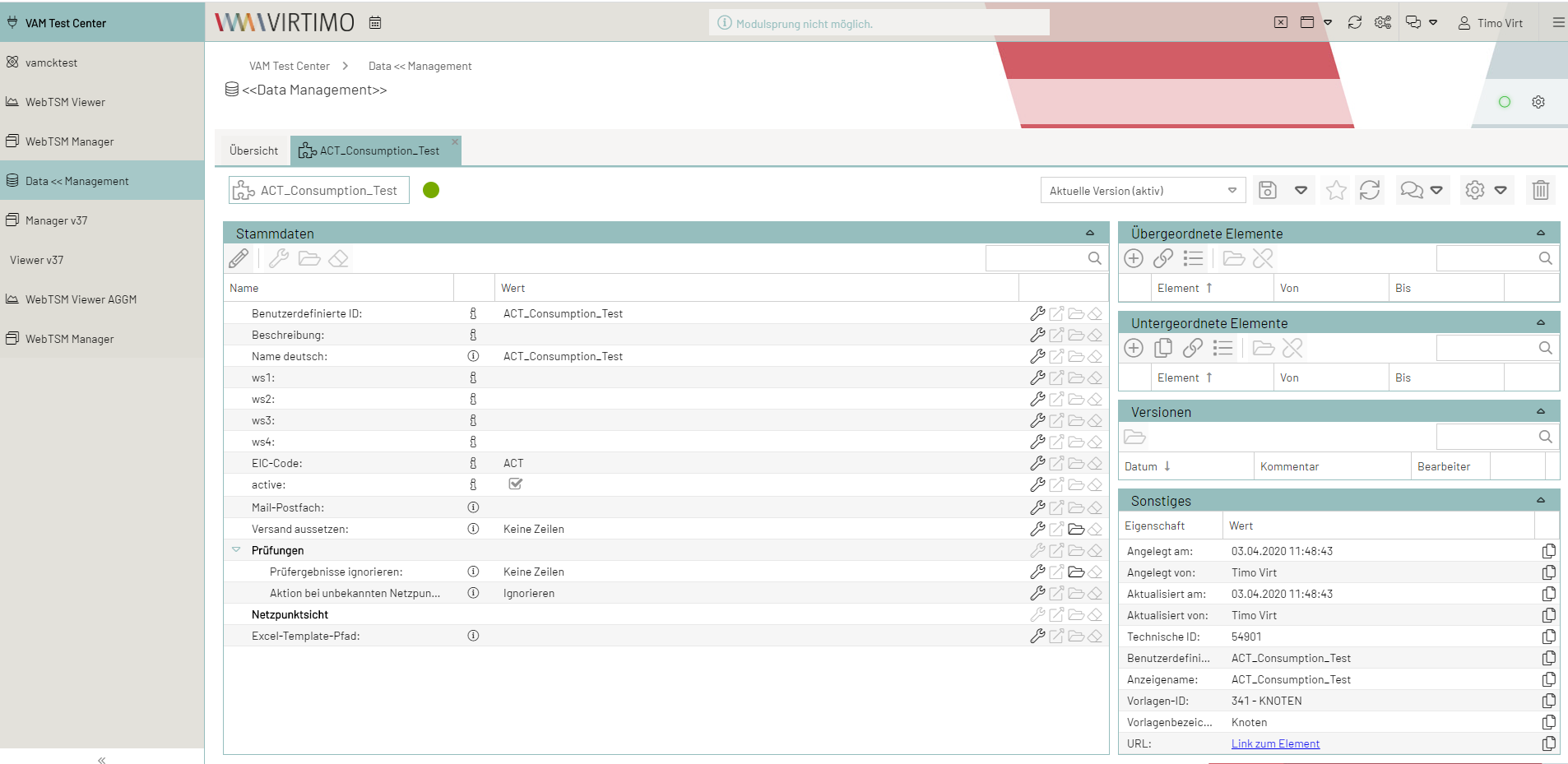This screenshot has height=764, width=1568.
Task: Click the unlink icon in Untergeordnete Elemente toolbar
Action: click(1292, 348)
